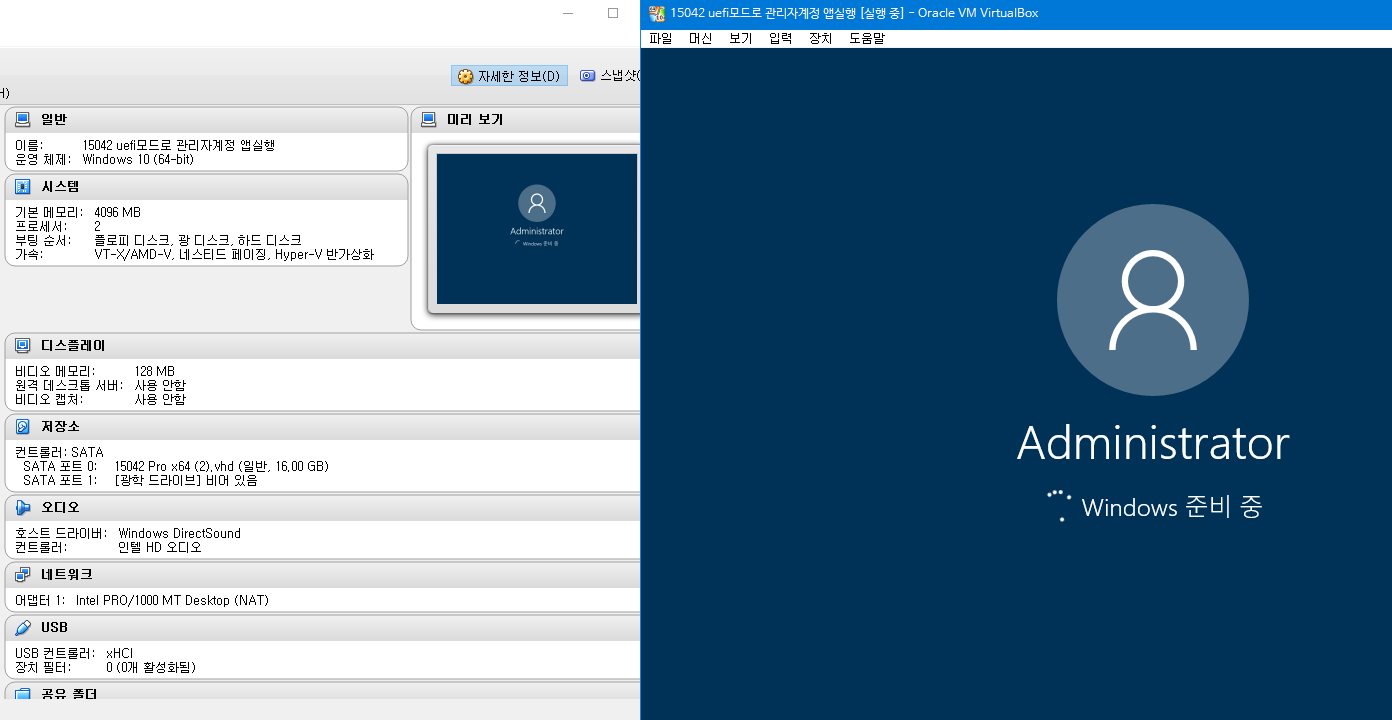The image size is (1392, 720).
Task: Click the VM preview thumbnail
Action: point(537,229)
